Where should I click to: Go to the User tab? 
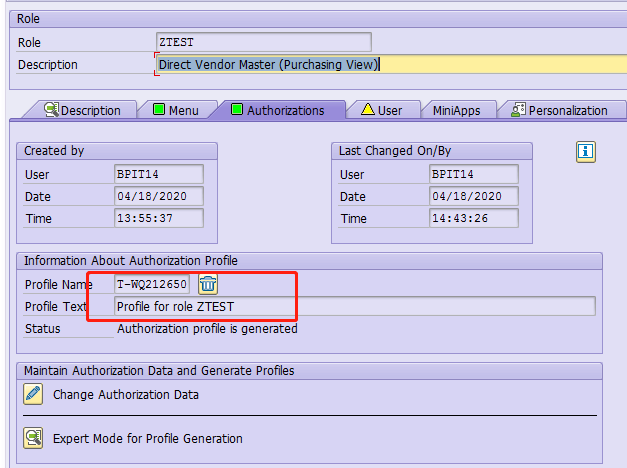pos(382,110)
